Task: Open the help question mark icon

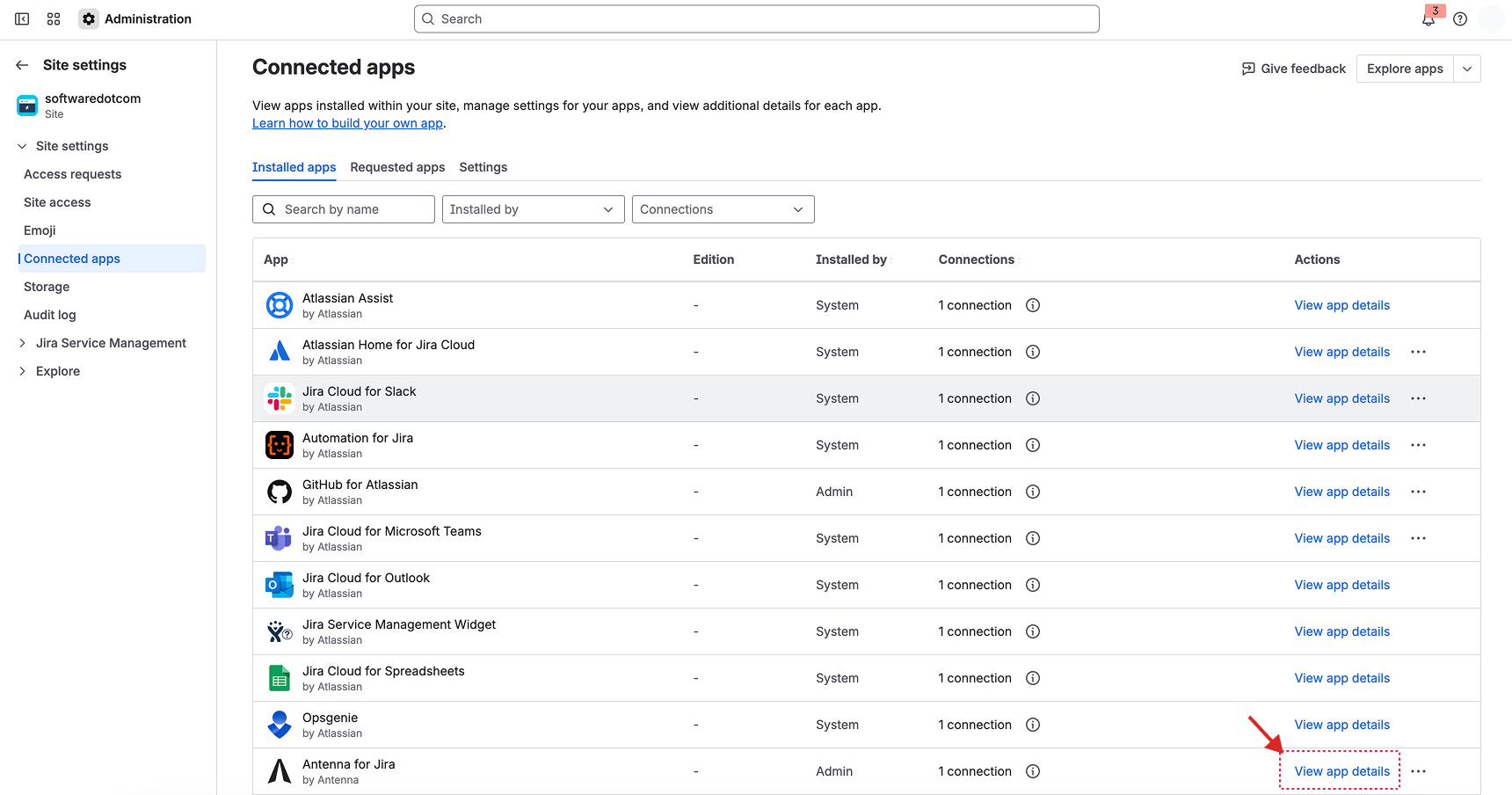Action: click(1460, 18)
